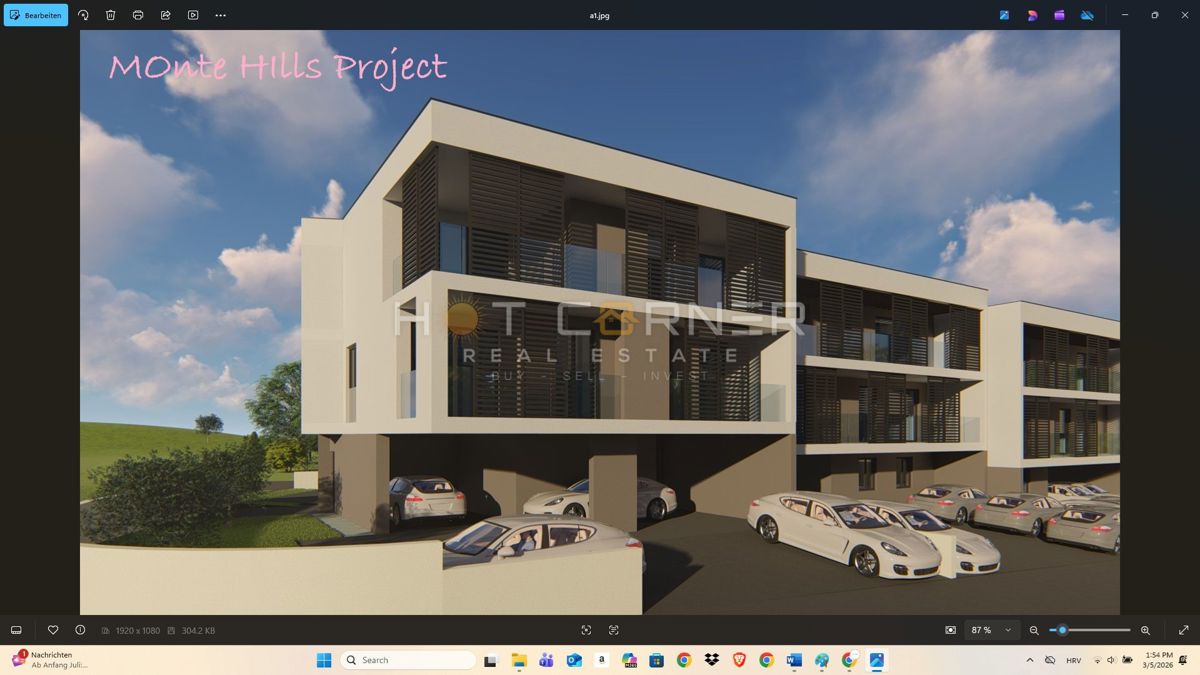Open File Explorer from the taskbar
Image resolution: width=1200 pixels, height=675 pixels.
click(519, 660)
